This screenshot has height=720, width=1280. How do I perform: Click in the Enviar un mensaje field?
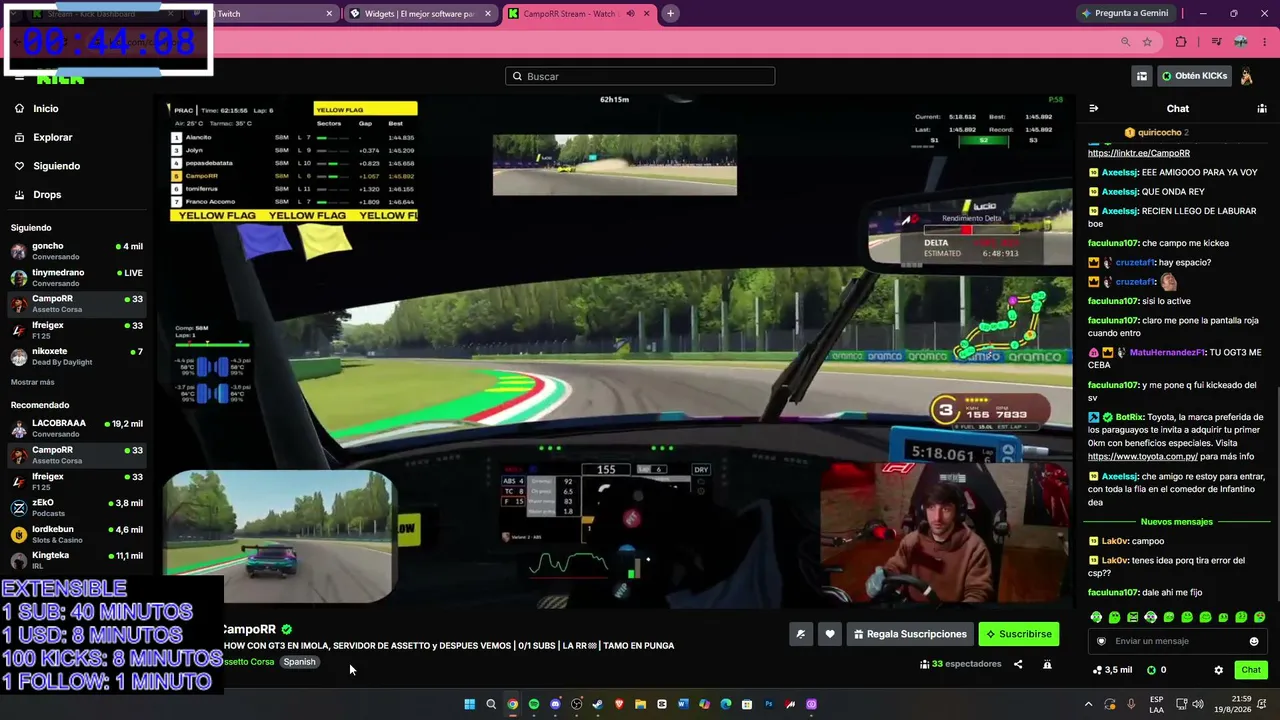pos(1176,641)
